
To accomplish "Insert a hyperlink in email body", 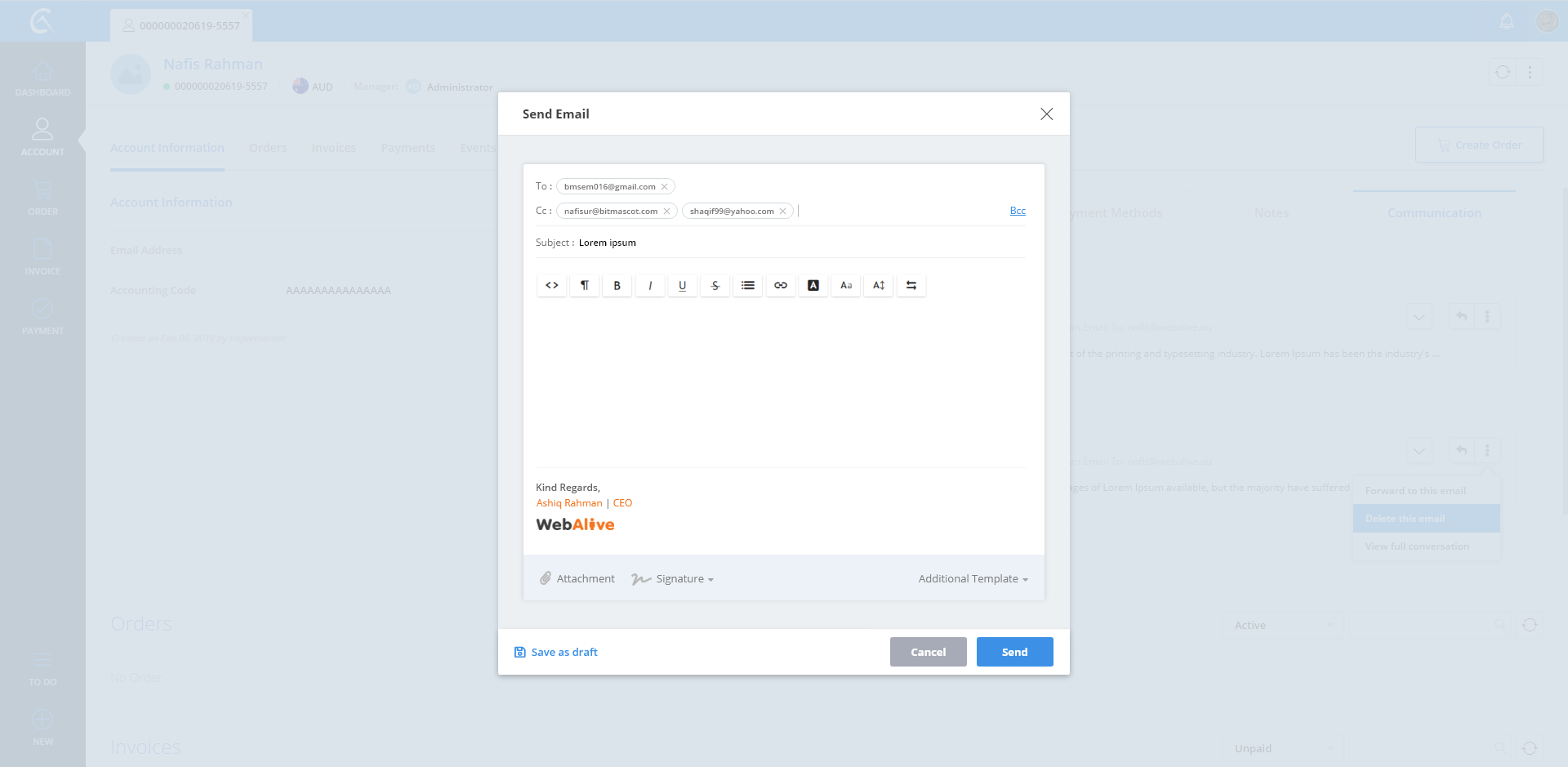I will [781, 285].
